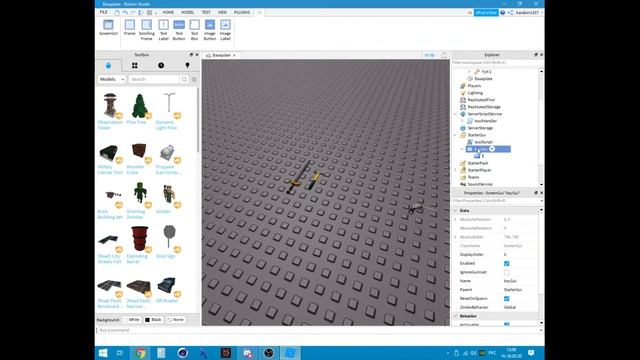640x360 pixels.
Task: Open the Models category dropdown
Action: (x=111, y=79)
